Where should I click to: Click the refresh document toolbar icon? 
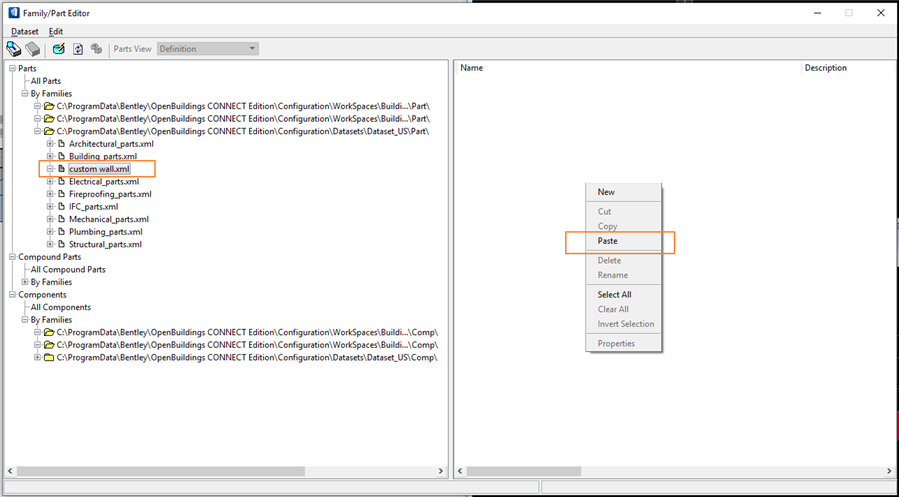pyautogui.click(x=77, y=49)
